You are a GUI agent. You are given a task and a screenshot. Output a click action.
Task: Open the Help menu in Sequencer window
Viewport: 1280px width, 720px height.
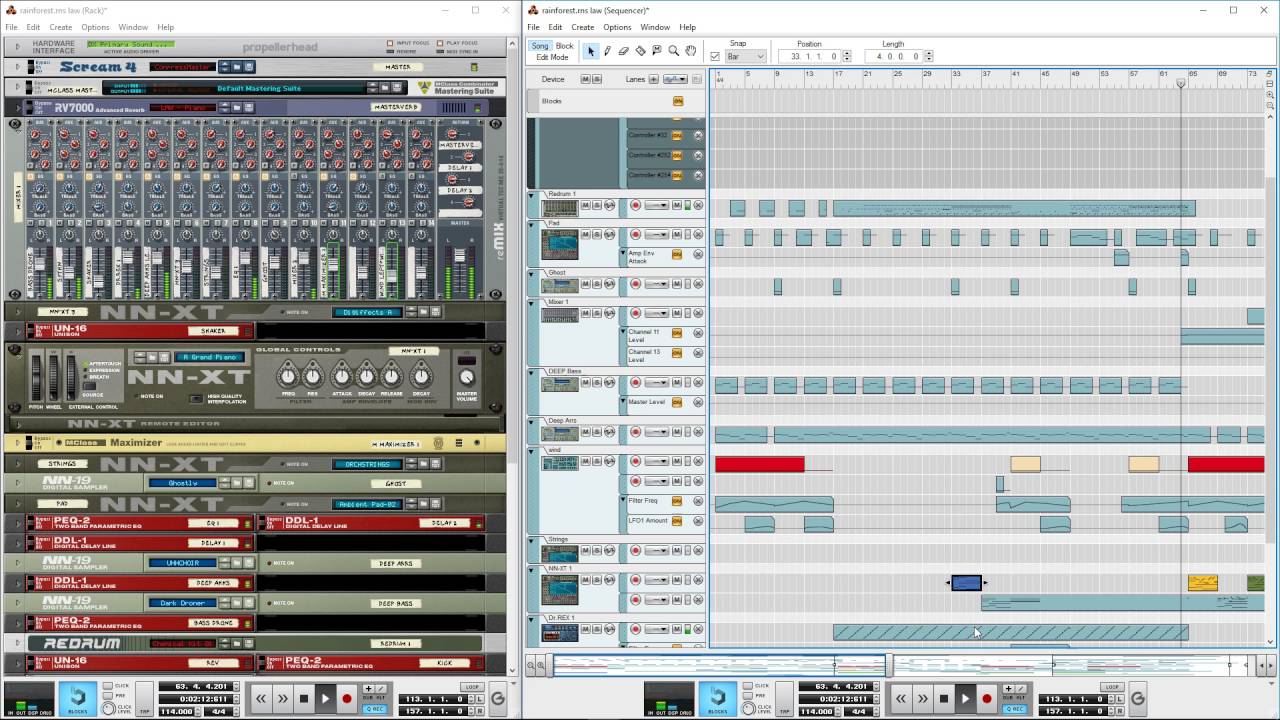click(688, 27)
